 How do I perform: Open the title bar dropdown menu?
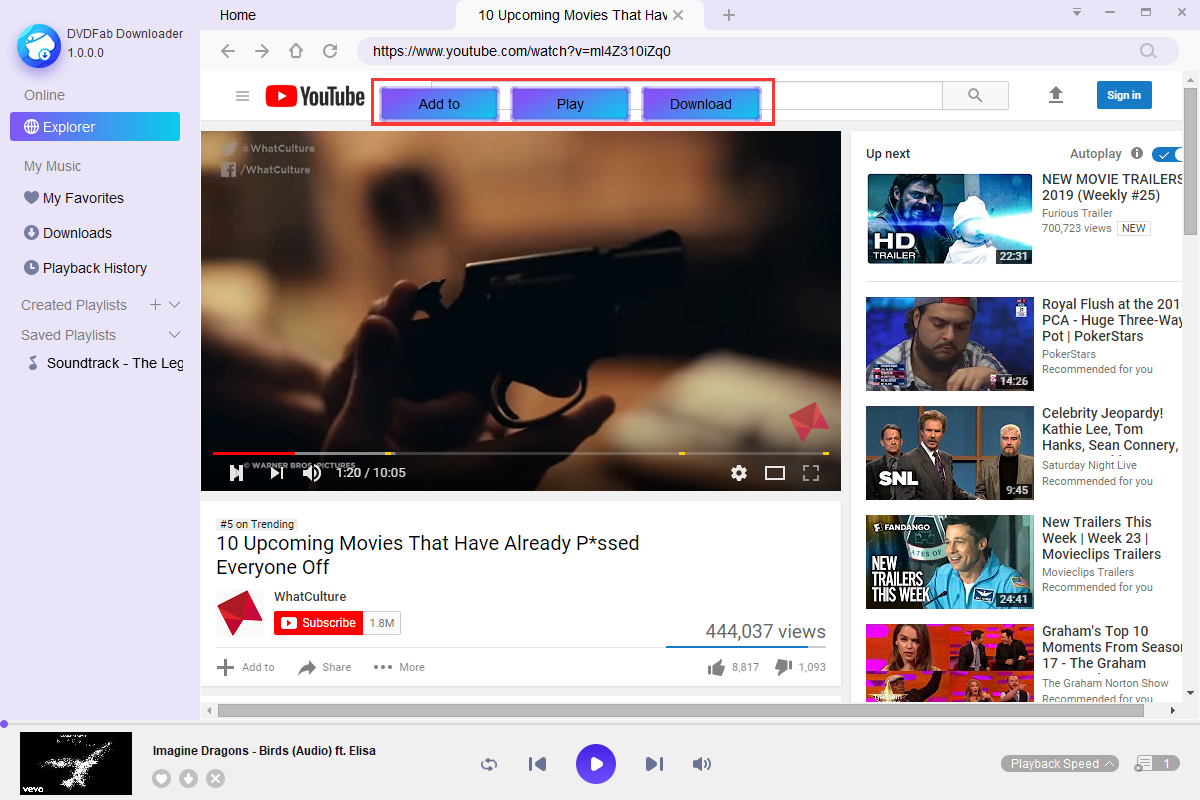point(1077,13)
